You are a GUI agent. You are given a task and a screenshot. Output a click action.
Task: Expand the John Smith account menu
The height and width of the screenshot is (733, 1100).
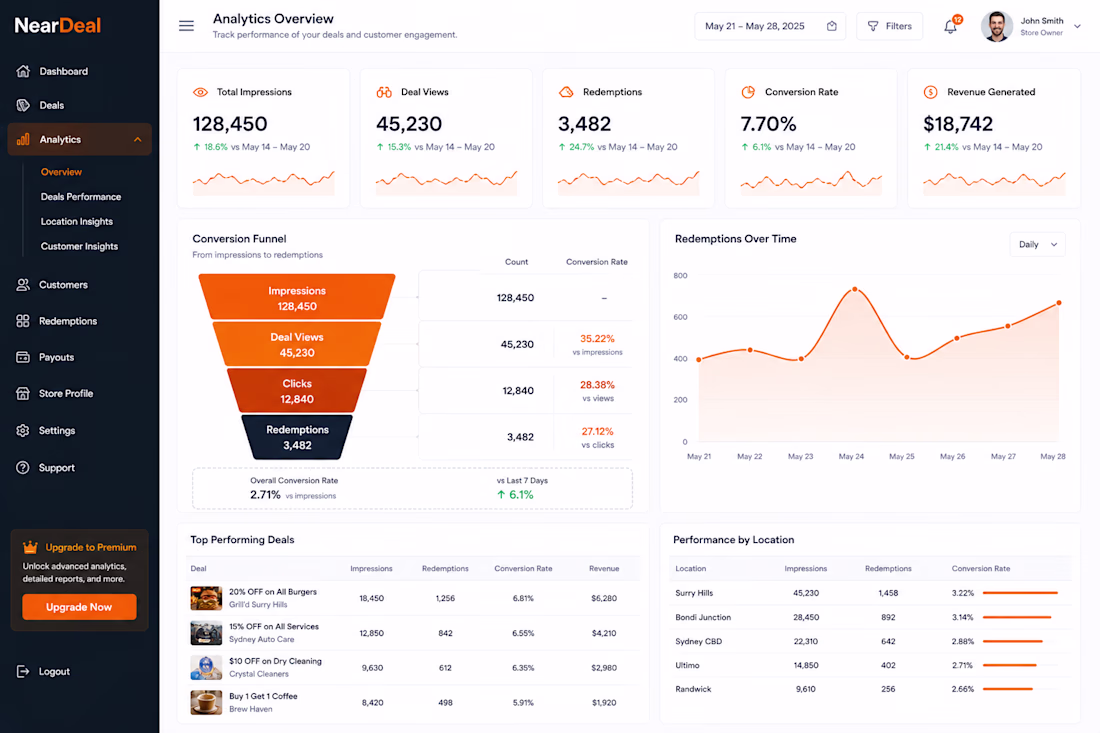point(1078,26)
